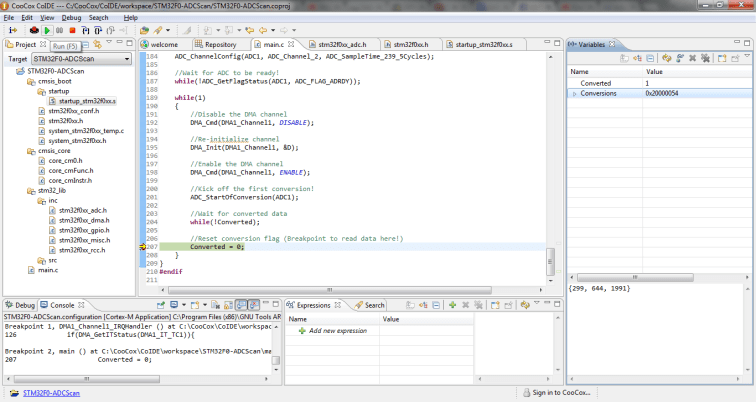Click Remove All Variables double-X icon
Image resolution: width=756 pixels, height=402 pixels.
(706, 58)
